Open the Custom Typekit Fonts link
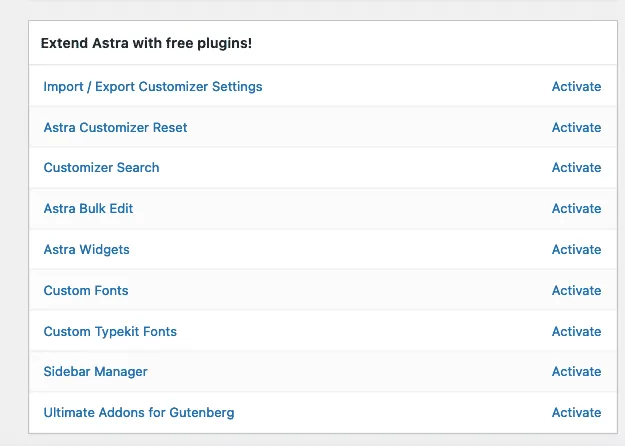 (x=110, y=332)
